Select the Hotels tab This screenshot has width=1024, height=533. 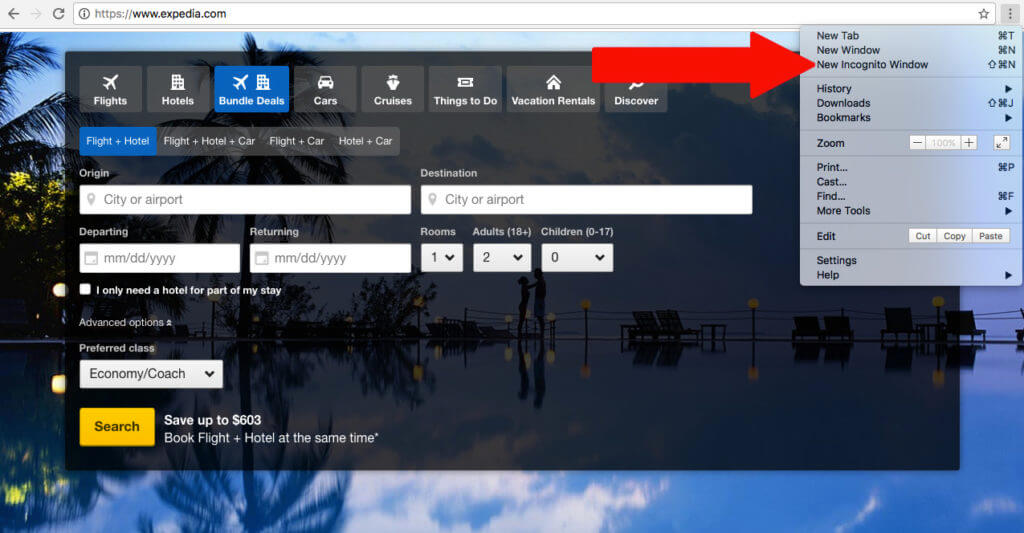(x=178, y=89)
